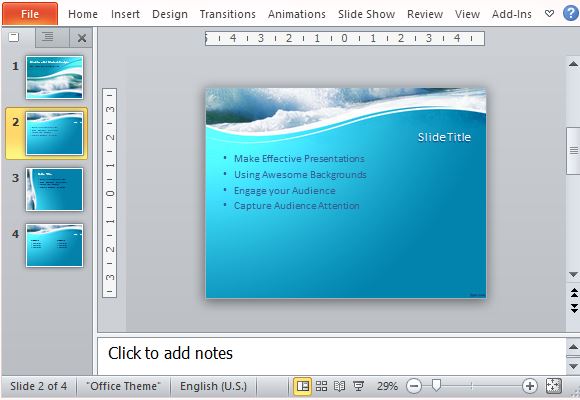Minimize the ribbon with the caret icon
Viewport: 580px width, 400px height.
point(550,14)
